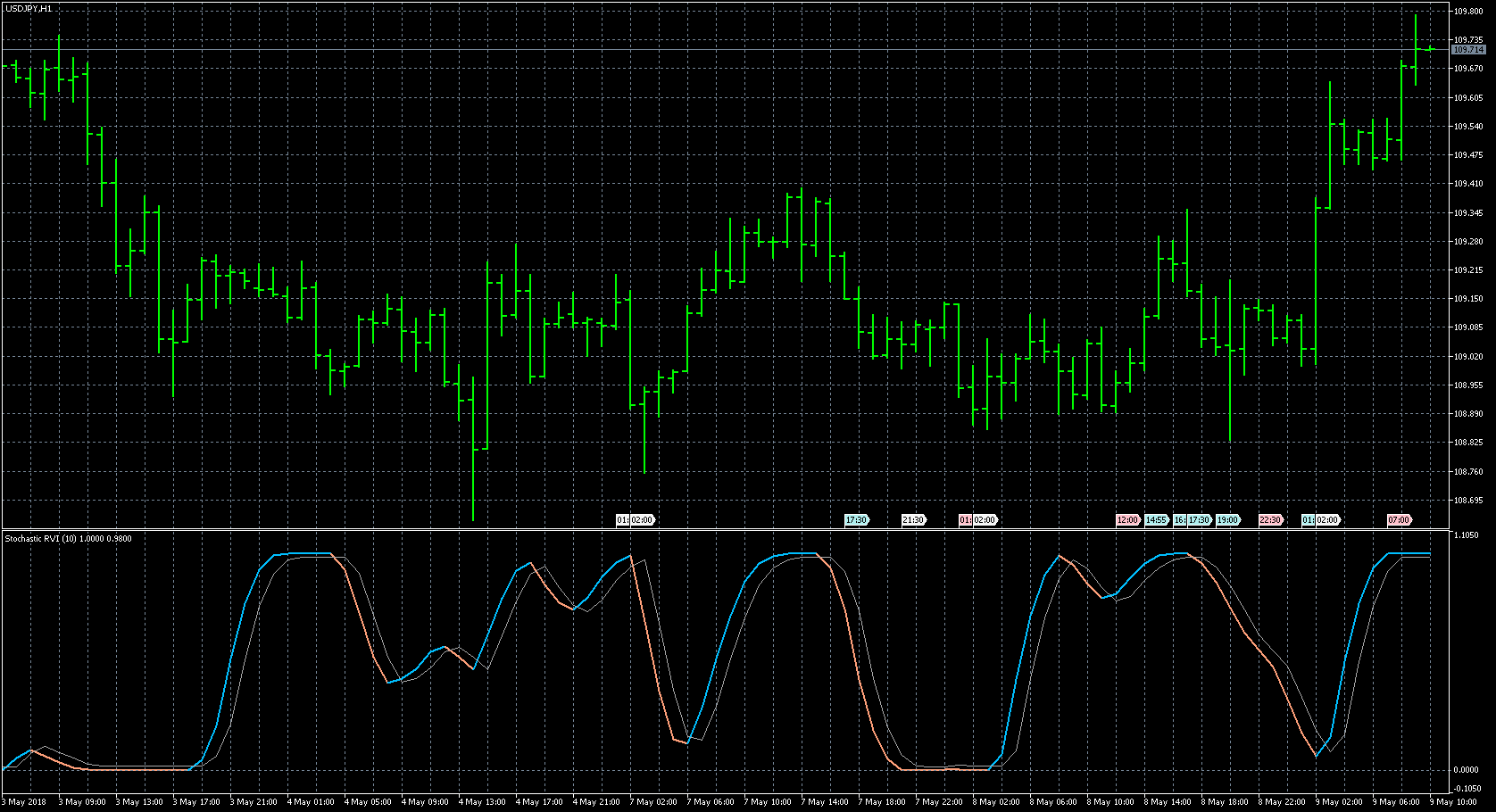Click the 108.695 price scale label
This screenshot has height=812, width=1496.
click(x=1468, y=501)
